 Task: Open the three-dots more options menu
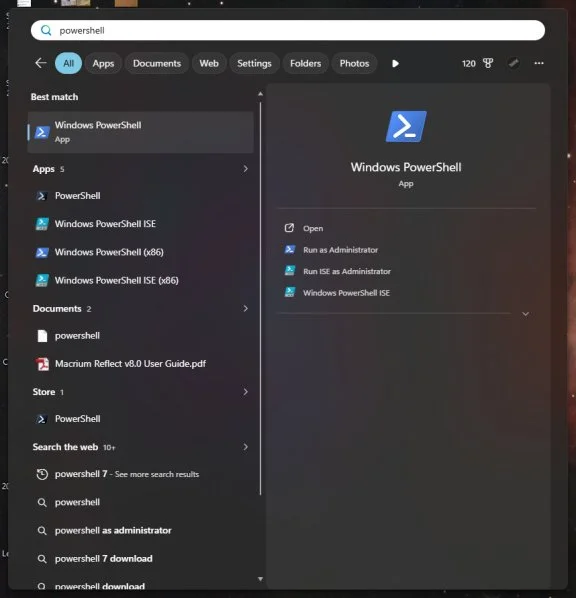pos(539,63)
